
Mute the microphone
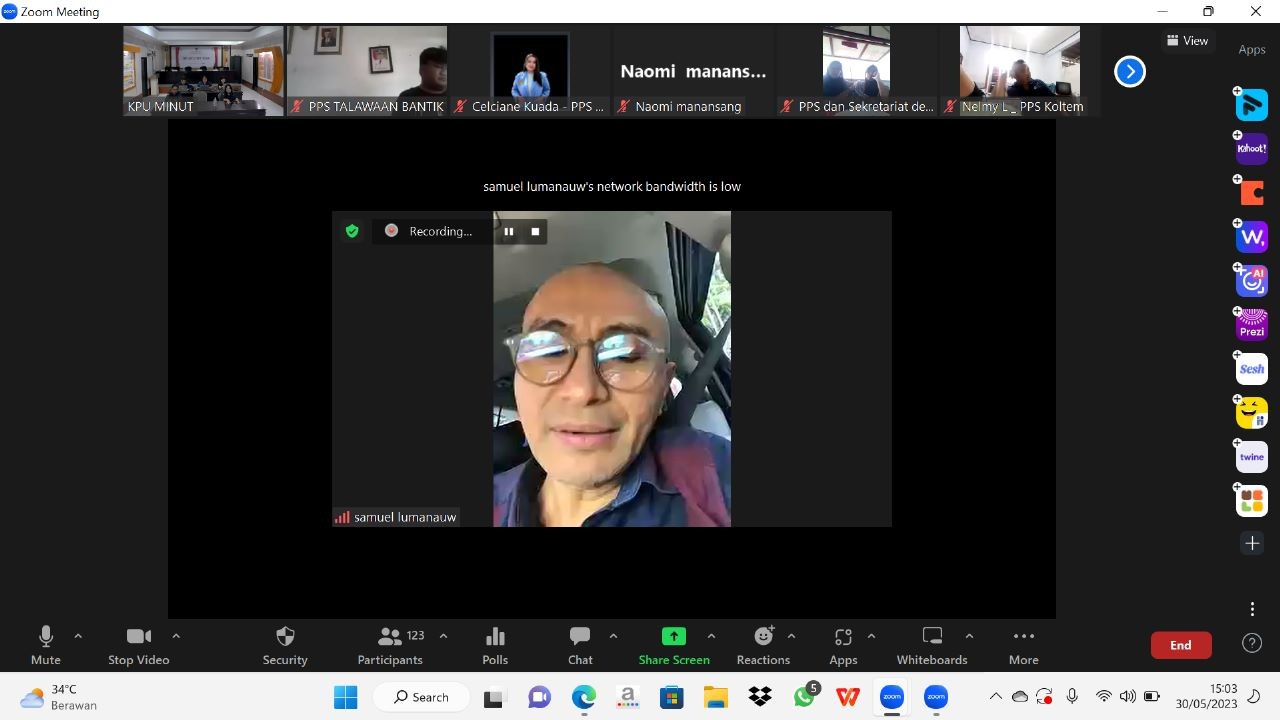46,645
